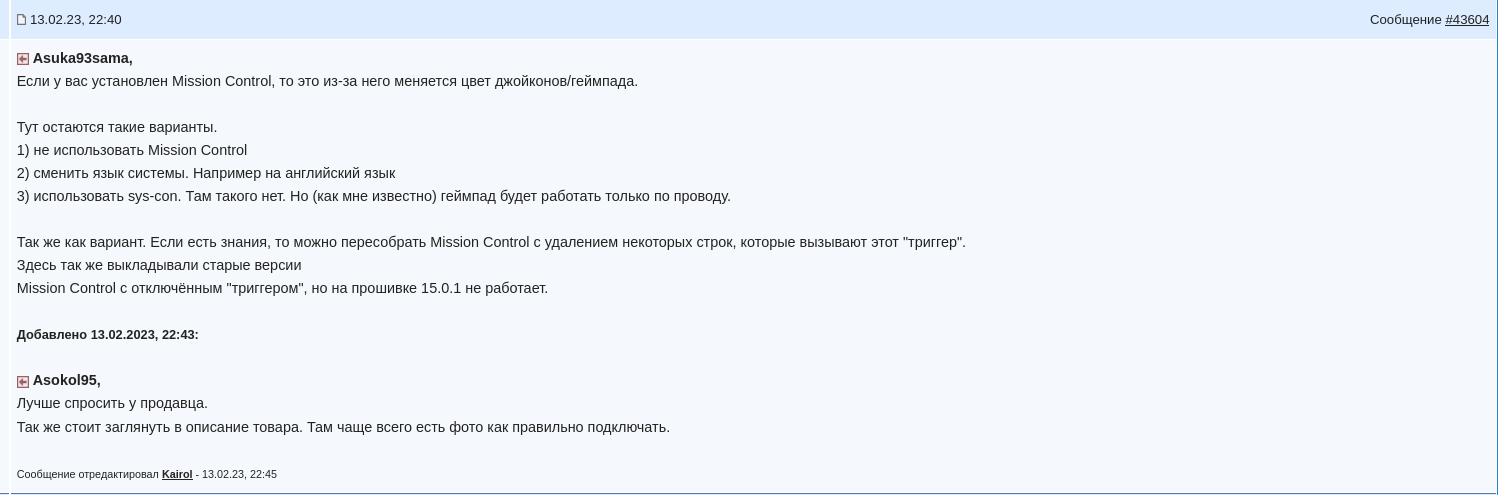1501x495 pixels.
Task: Select the Asokol95 username mention
Action: click(66, 380)
